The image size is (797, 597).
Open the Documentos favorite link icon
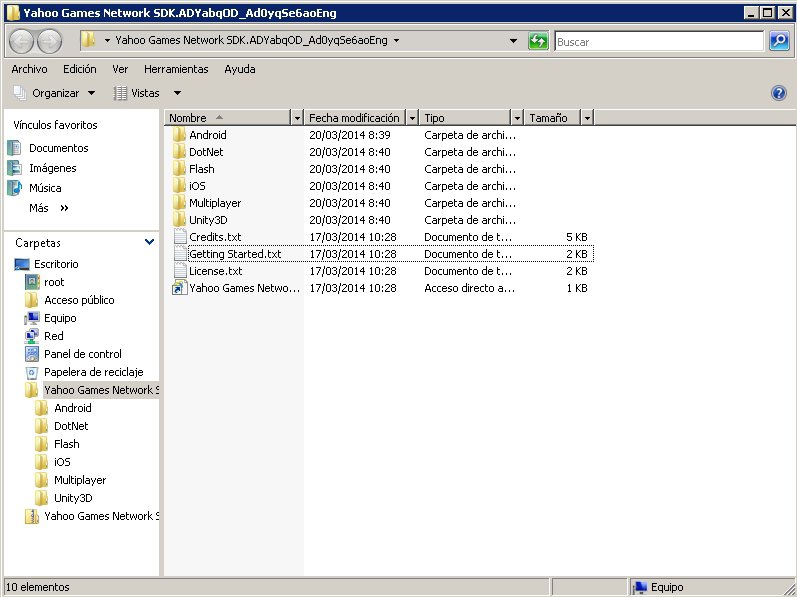click(14, 148)
